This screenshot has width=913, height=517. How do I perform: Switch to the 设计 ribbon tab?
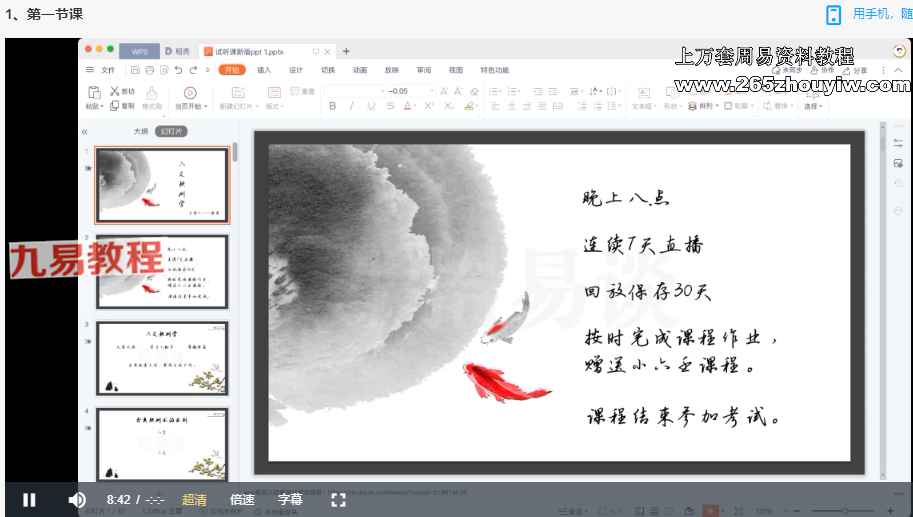coord(296,70)
